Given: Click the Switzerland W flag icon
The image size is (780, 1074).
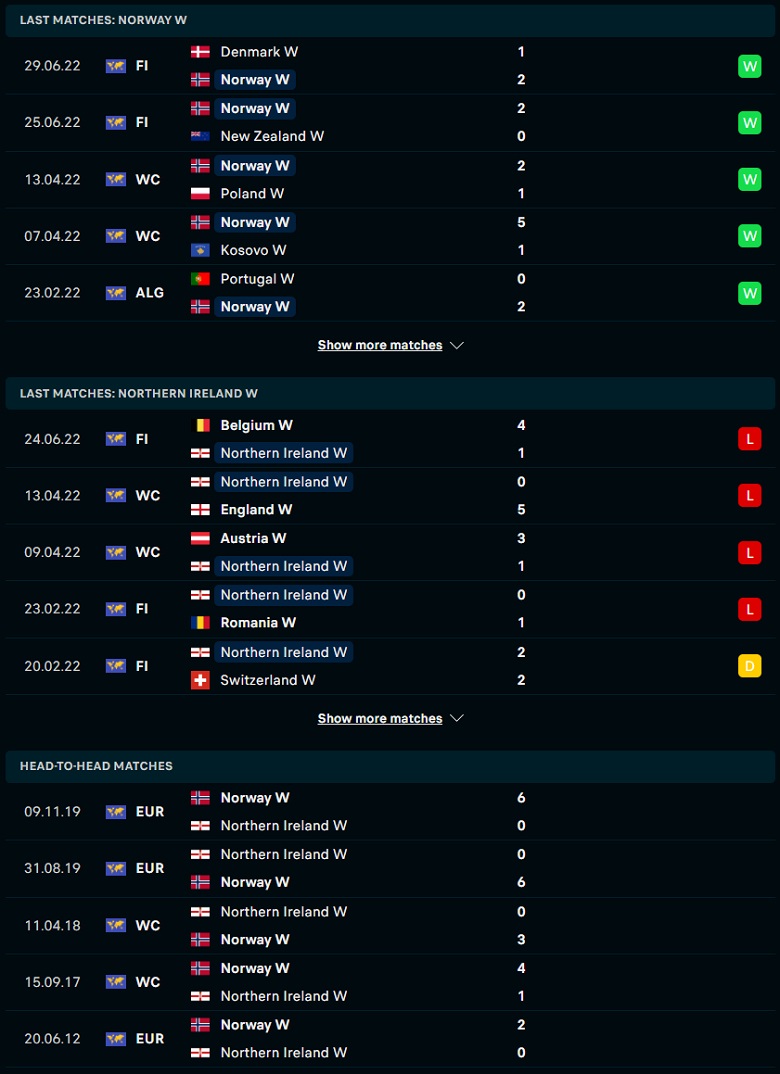Looking at the screenshot, I should pyautogui.click(x=200, y=680).
